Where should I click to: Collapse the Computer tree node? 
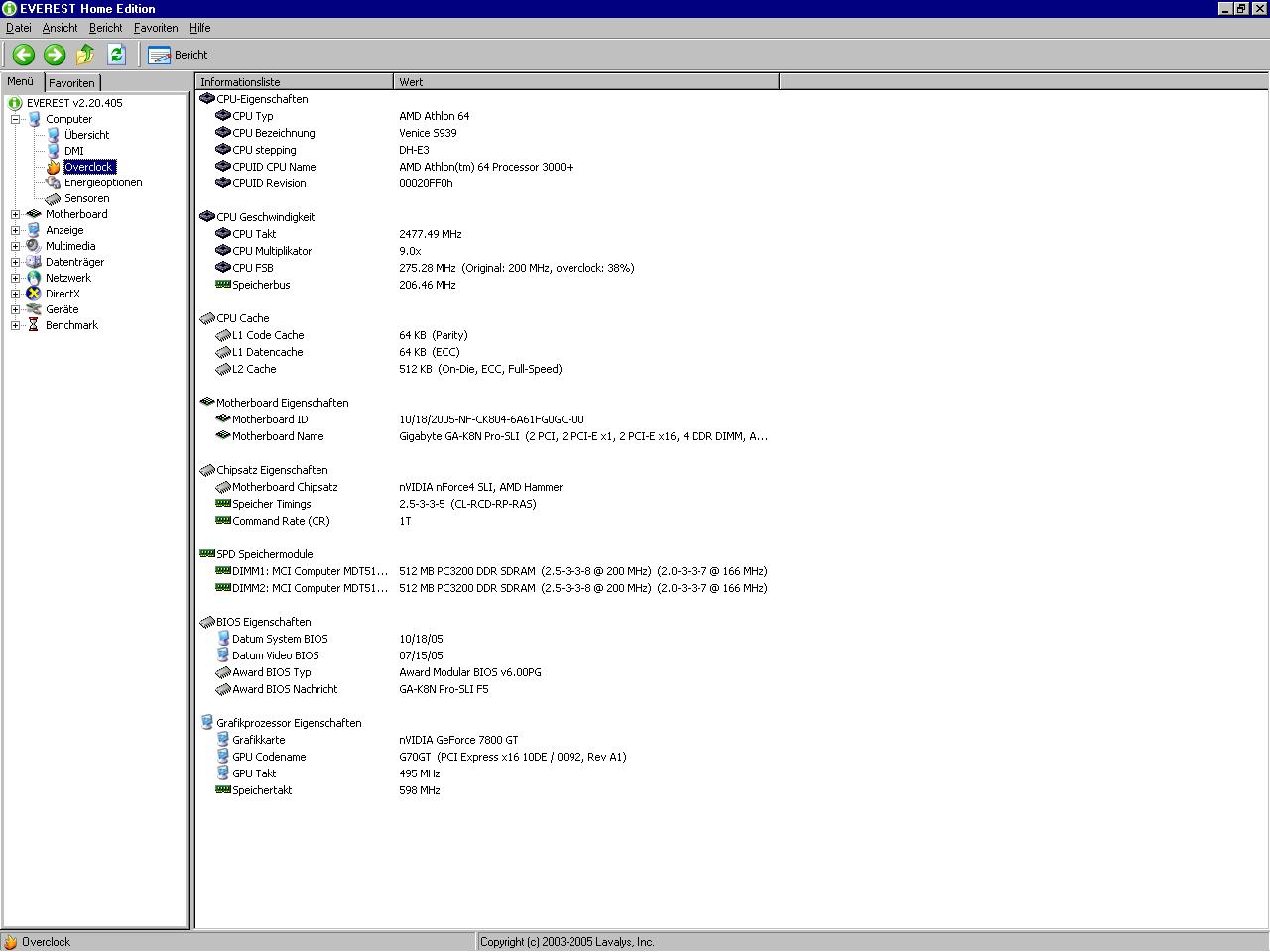point(16,119)
